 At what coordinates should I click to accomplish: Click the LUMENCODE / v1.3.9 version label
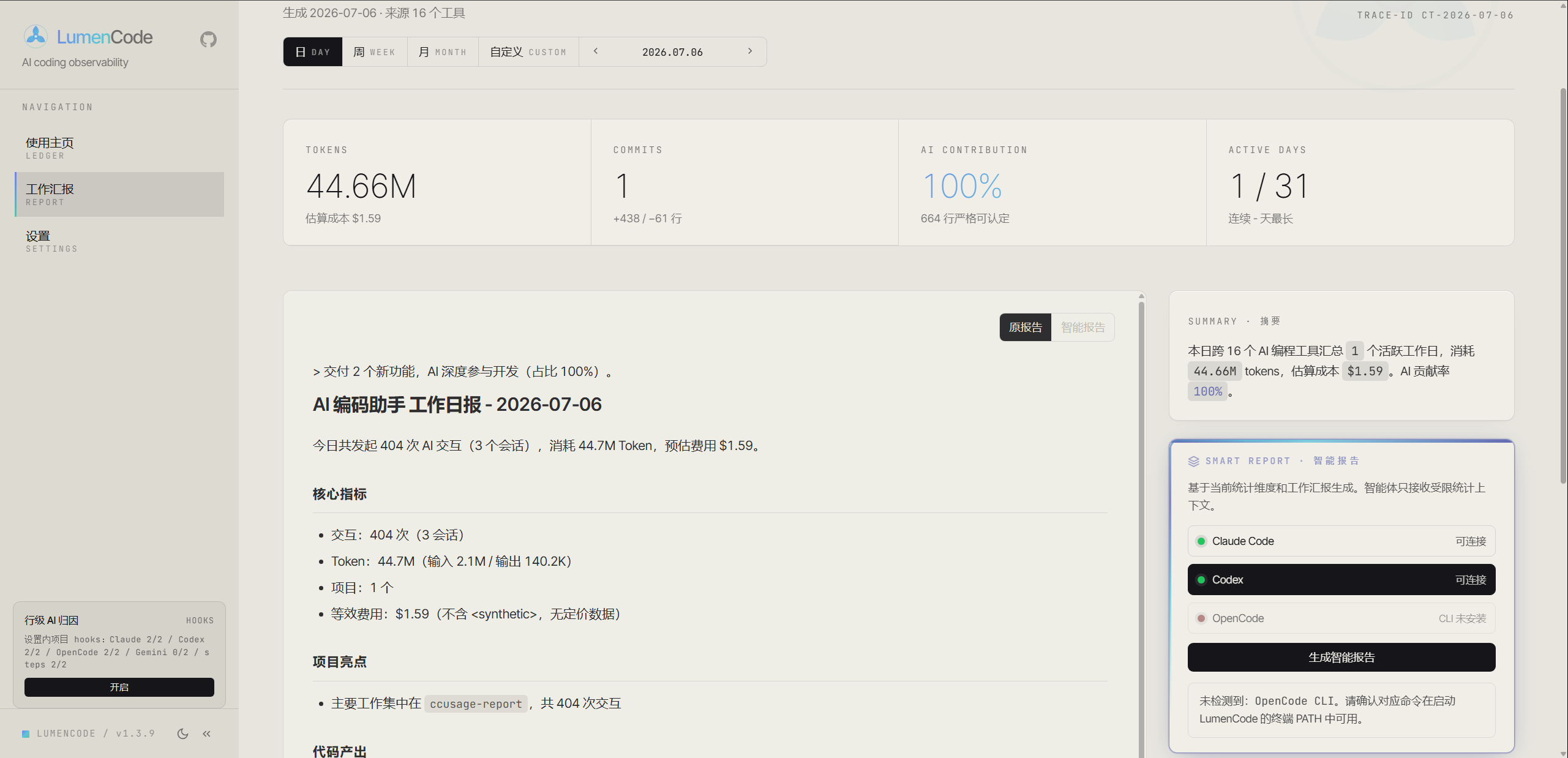[96, 734]
